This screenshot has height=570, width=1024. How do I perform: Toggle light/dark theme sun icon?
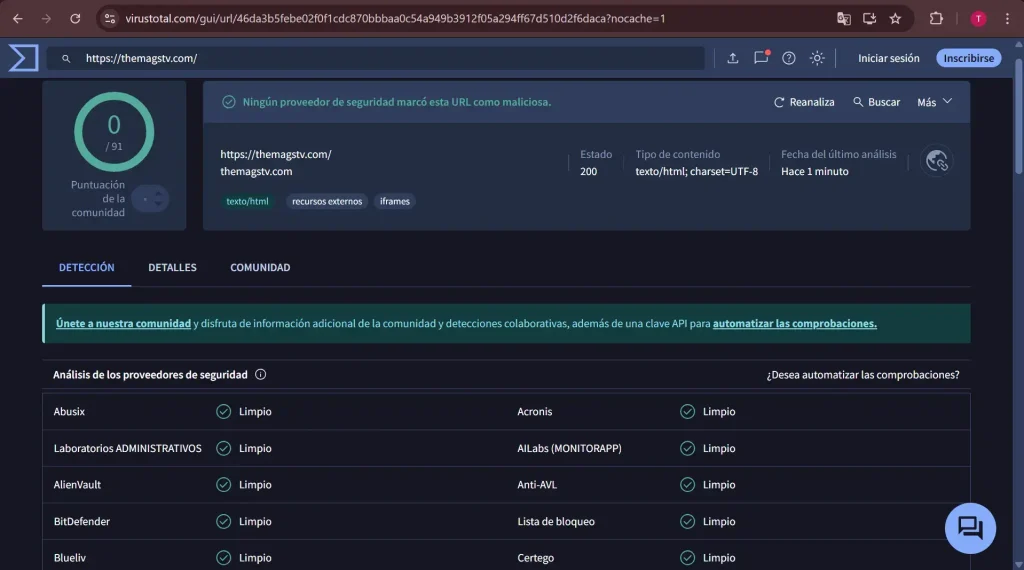point(817,58)
